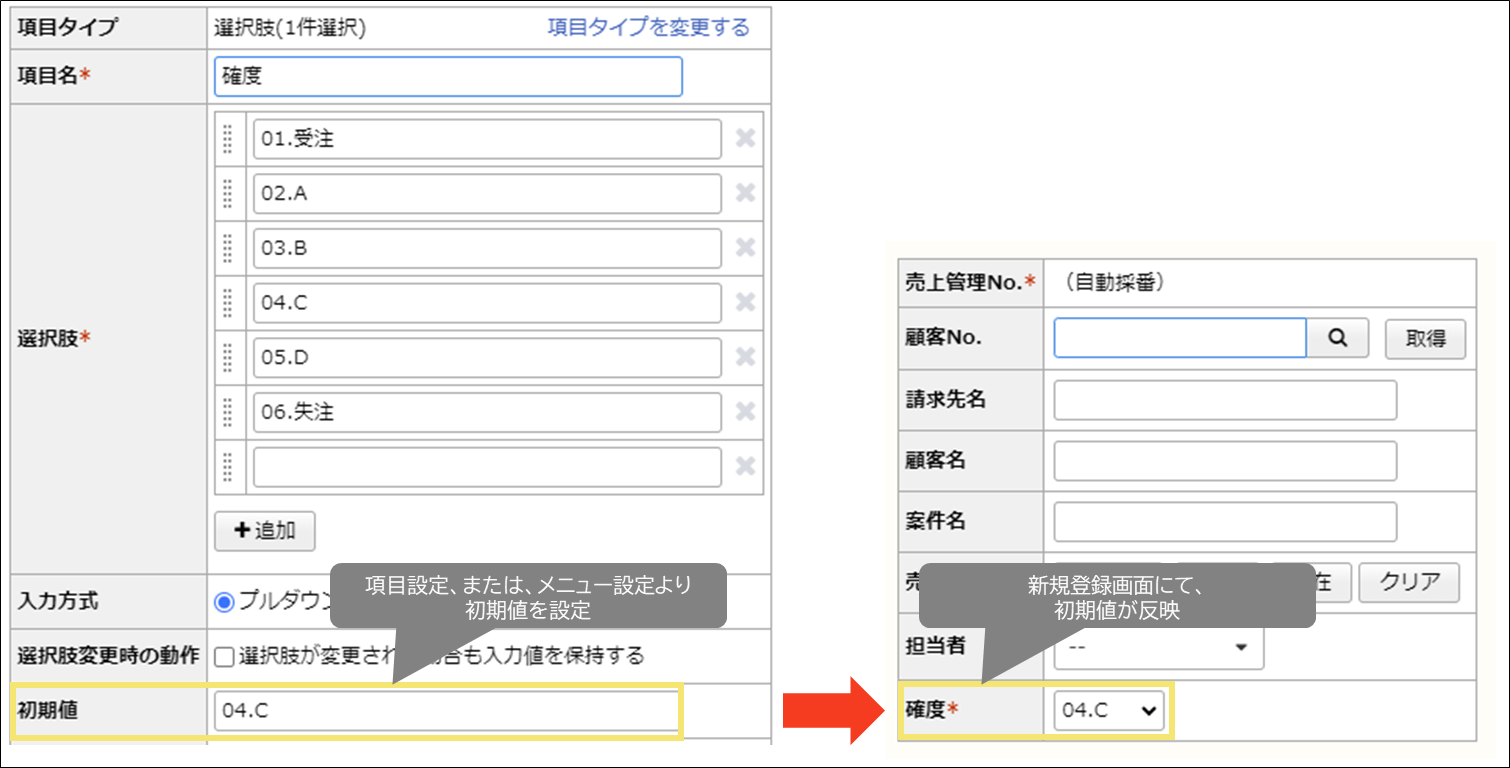Click the drag handle beside "01.受注"
Screen dimensions: 1510x768
coord(228,139)
